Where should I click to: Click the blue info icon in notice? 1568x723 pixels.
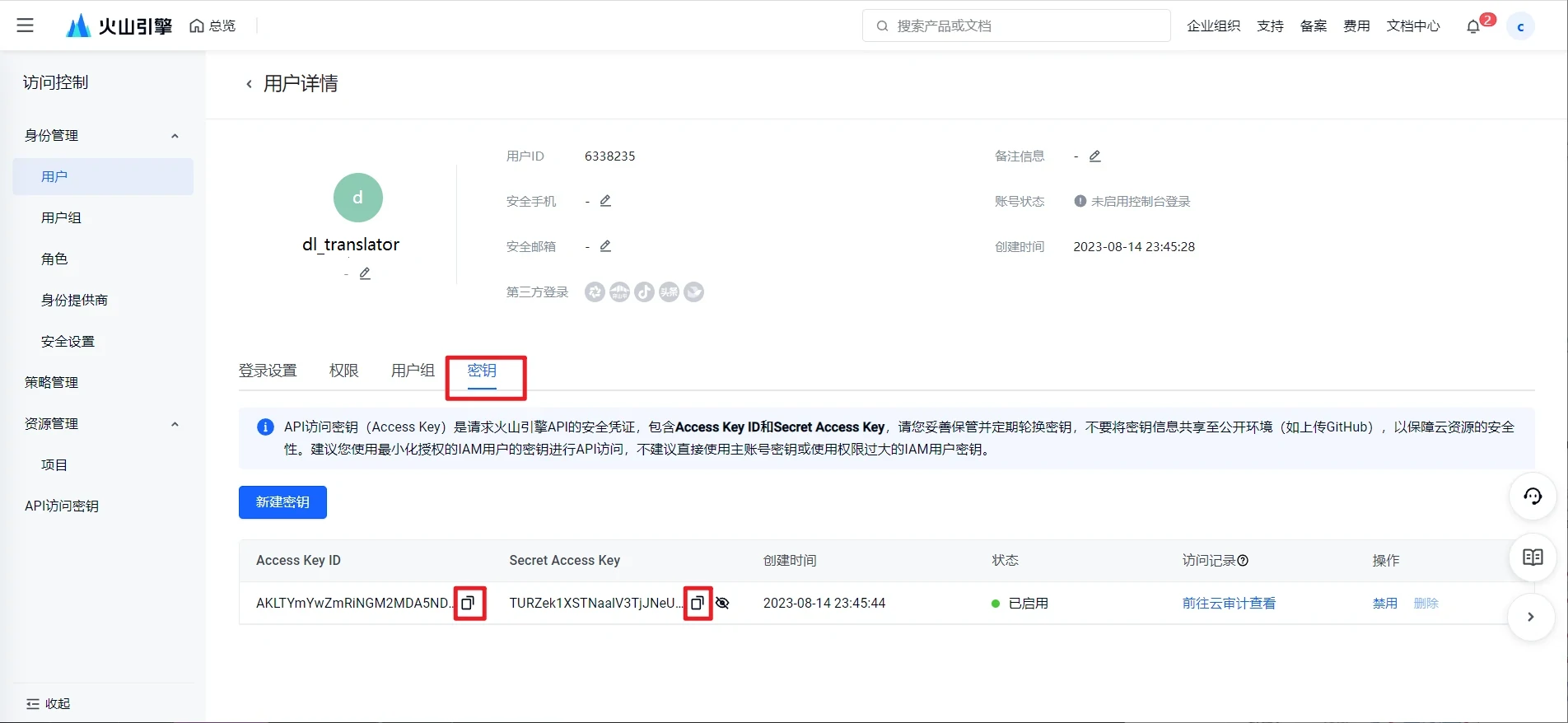[265, 427]
